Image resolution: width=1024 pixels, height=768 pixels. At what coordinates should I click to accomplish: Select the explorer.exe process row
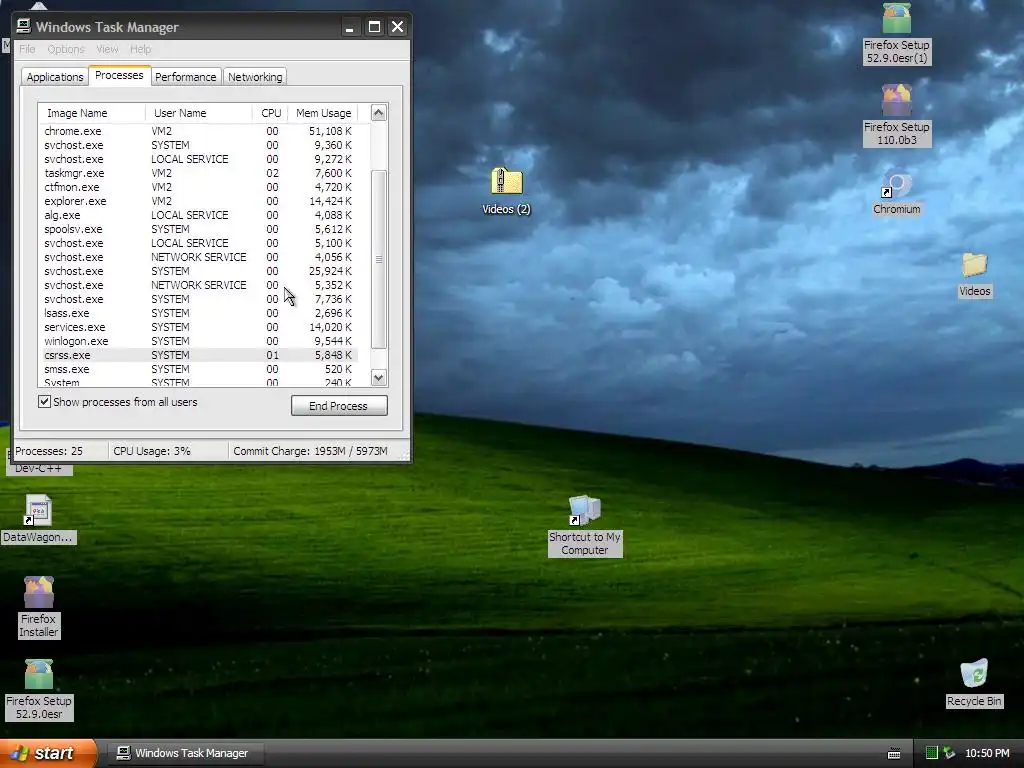199,201
